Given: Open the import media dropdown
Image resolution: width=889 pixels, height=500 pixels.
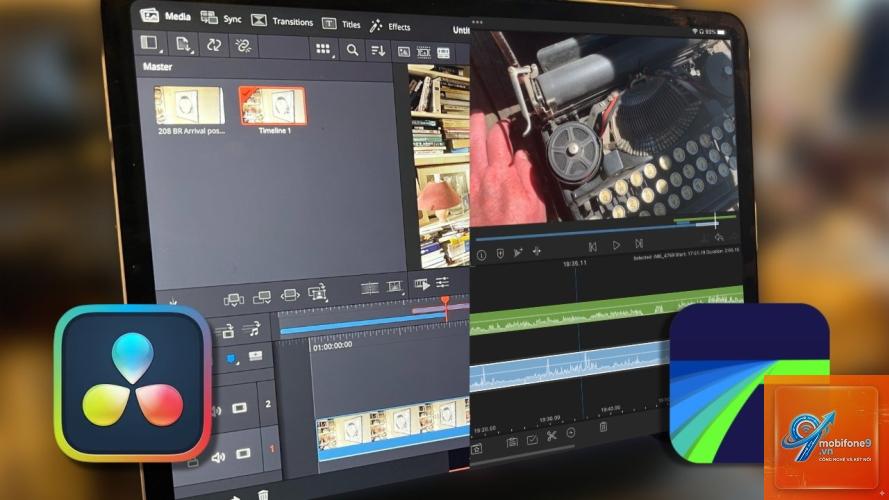Looking at the screenshot, I should 184,44.
